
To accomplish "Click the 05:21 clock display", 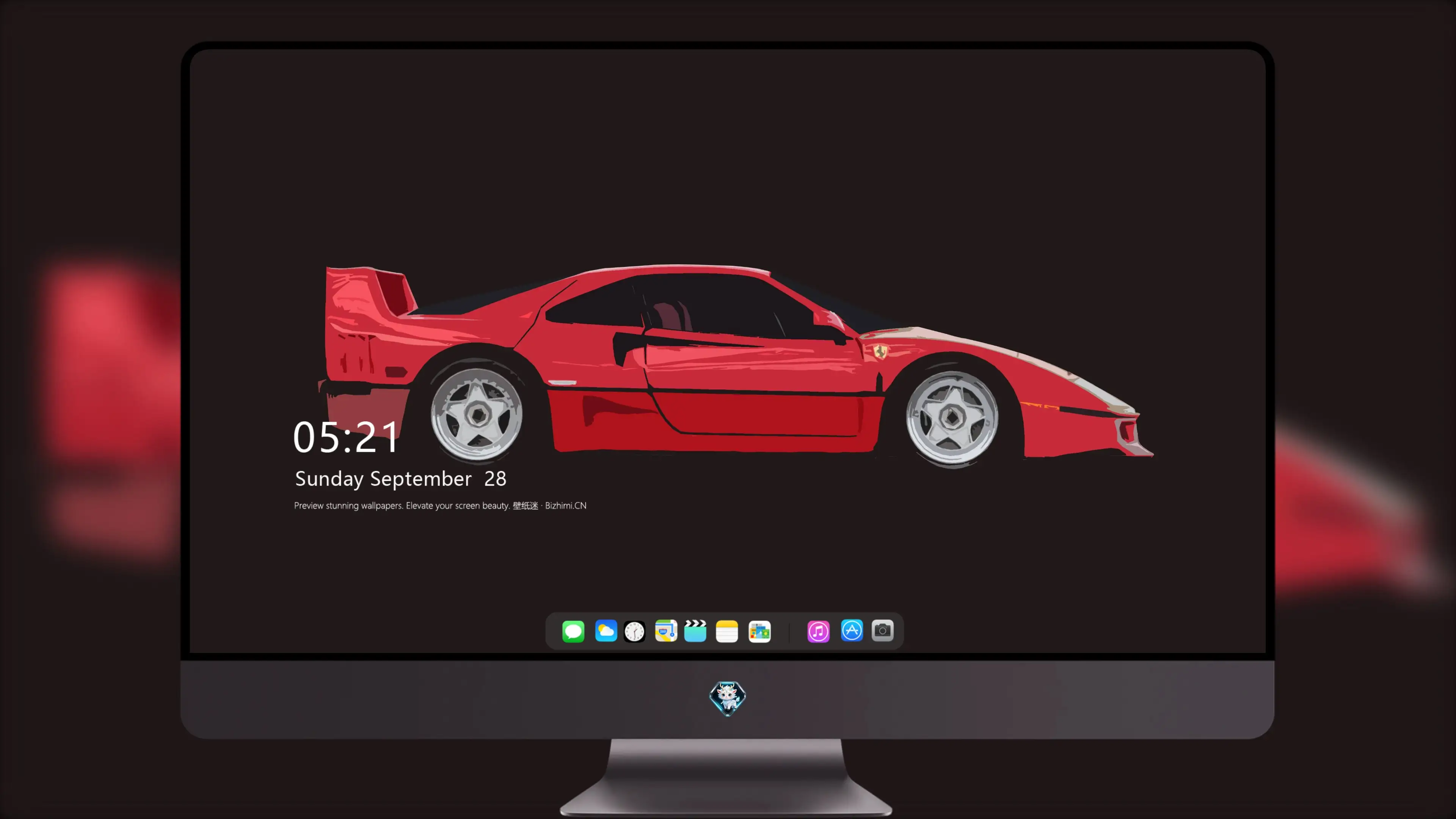I will tap(346, 437).
